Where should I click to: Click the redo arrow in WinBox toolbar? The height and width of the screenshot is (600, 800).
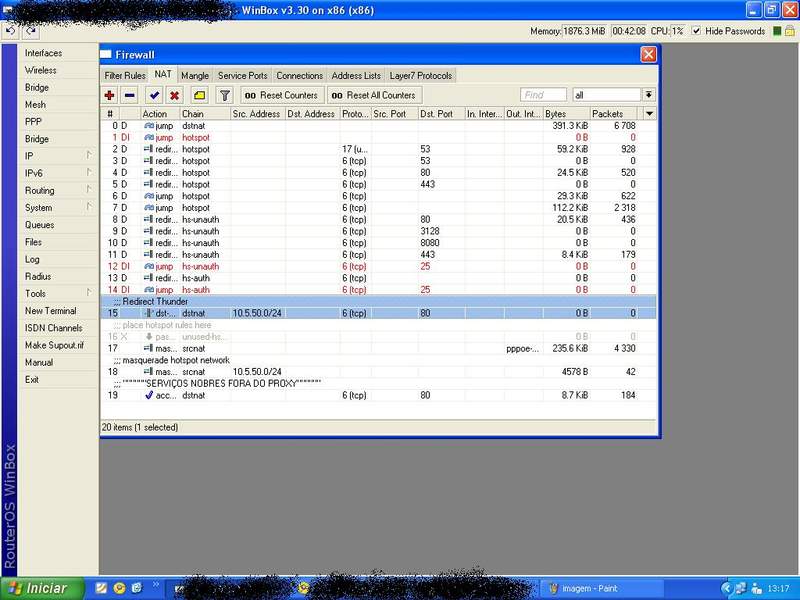pos(31,31)
